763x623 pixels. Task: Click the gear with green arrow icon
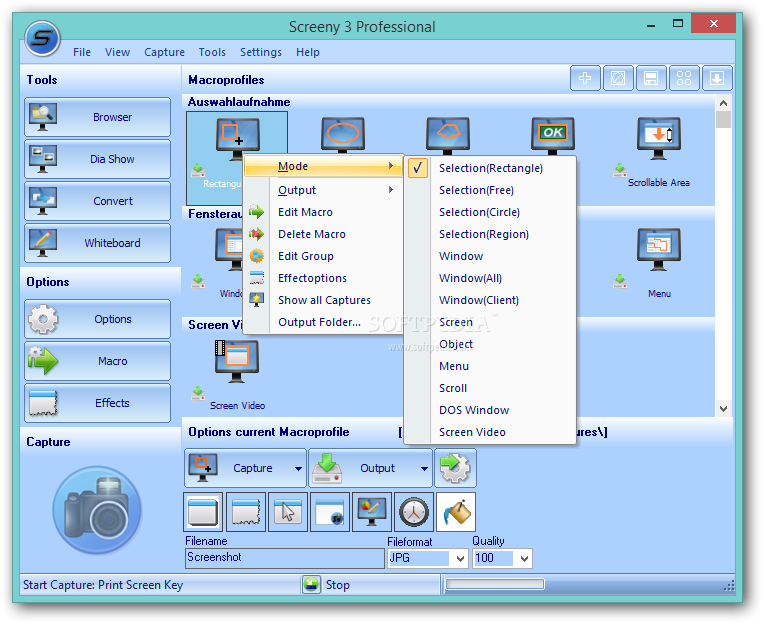click(x=455, y=468)
